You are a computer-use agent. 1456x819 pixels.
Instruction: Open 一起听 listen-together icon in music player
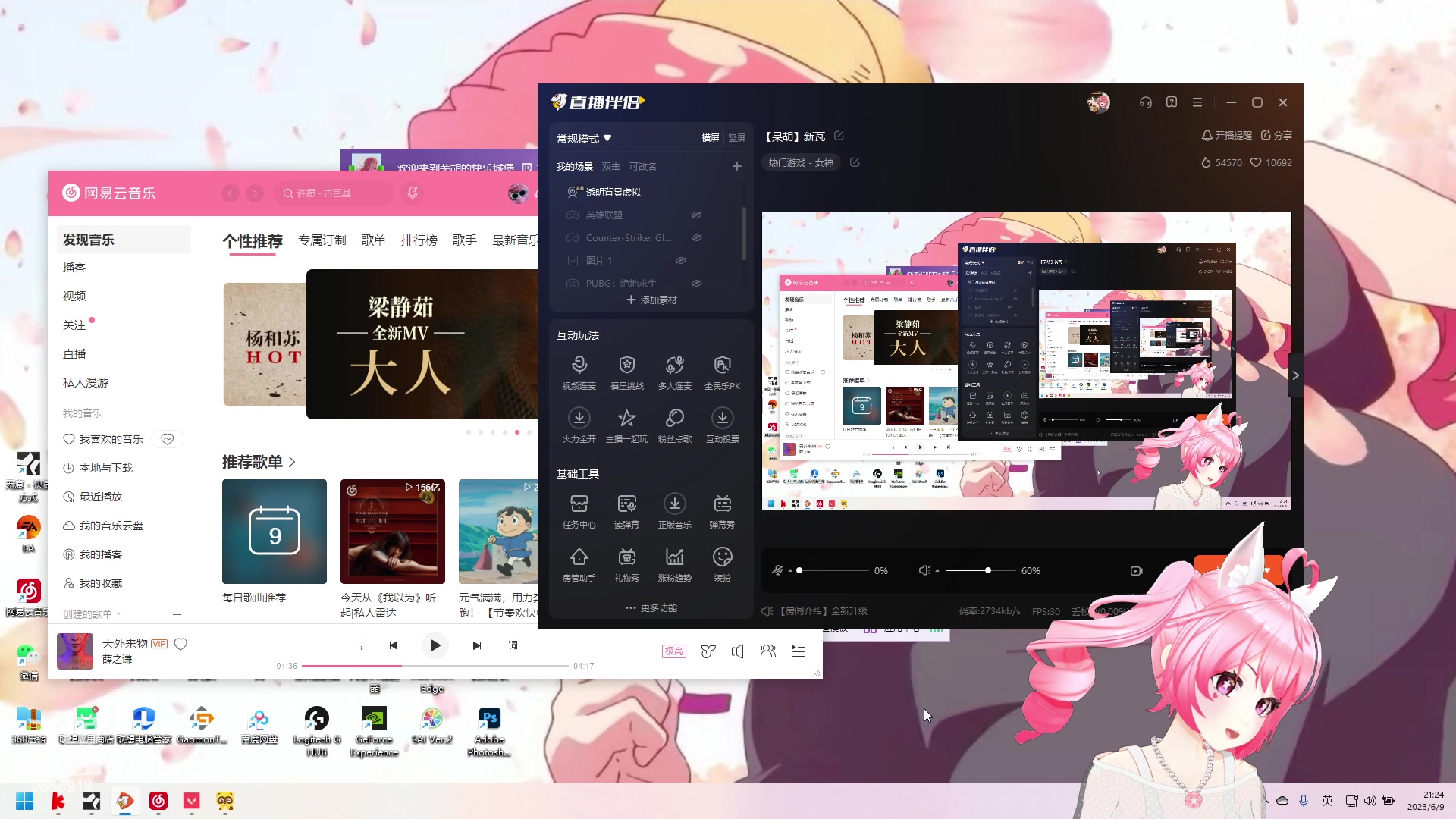[x=768, y=651]
